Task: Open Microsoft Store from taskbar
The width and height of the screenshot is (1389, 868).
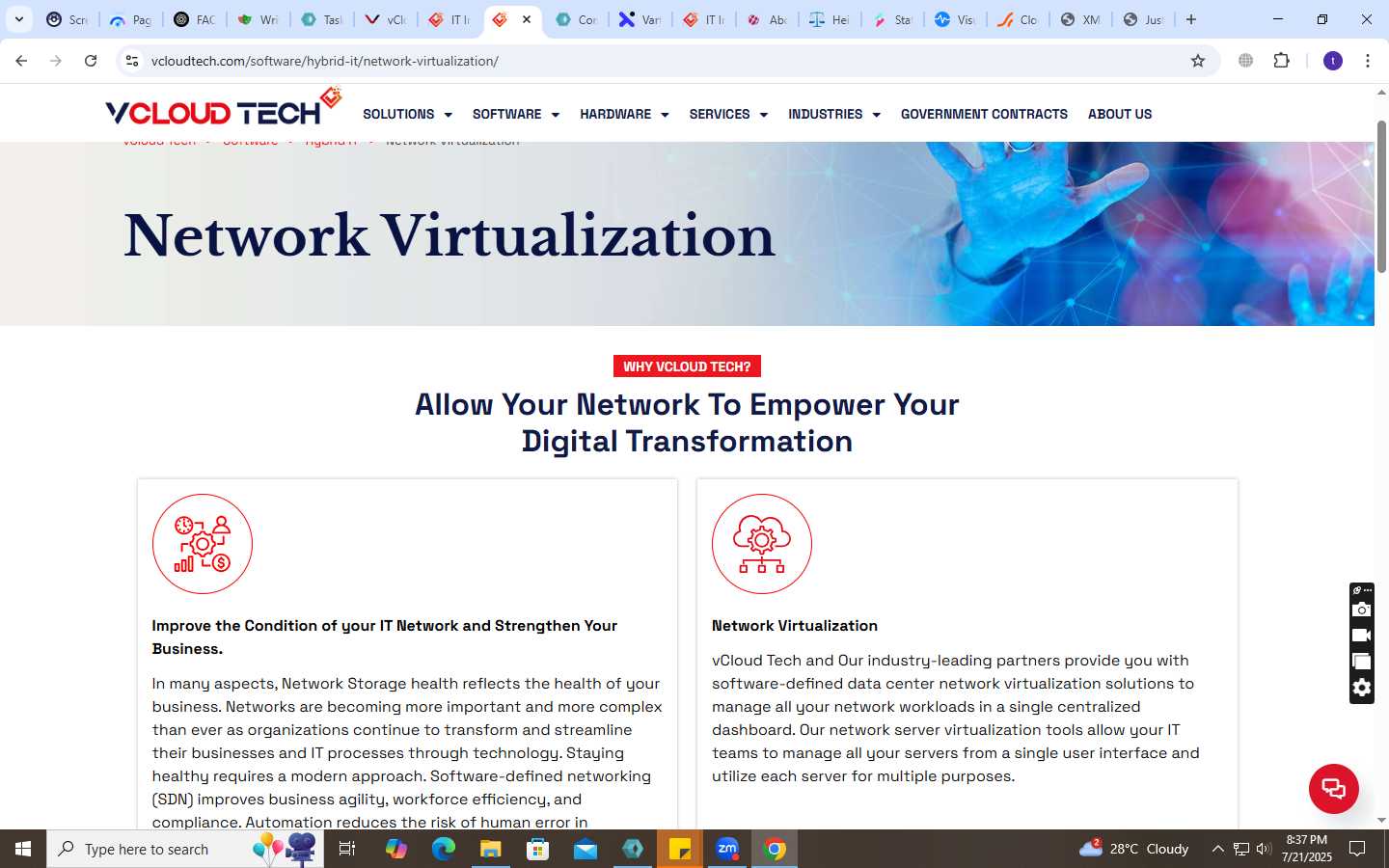Action: pos(538,849)
